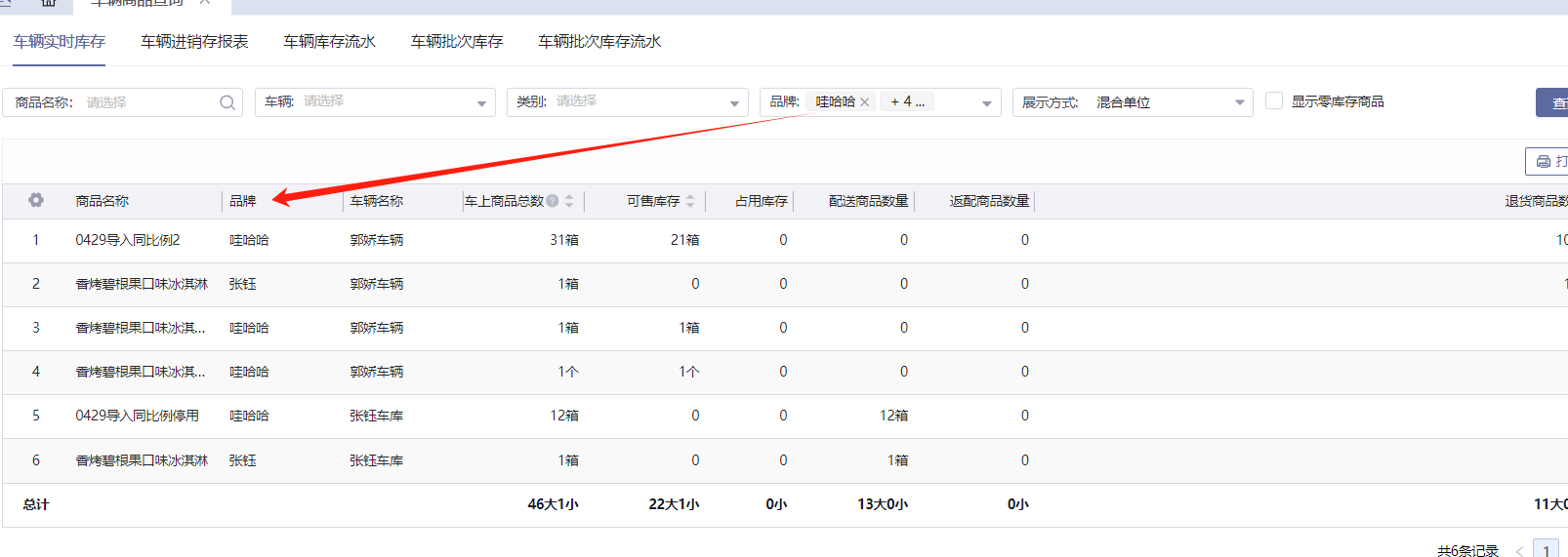This screenshot has height=557, width=1568.
Task: Enable 显示零库存商品 checkbox
Action: tap(1274, 100)
